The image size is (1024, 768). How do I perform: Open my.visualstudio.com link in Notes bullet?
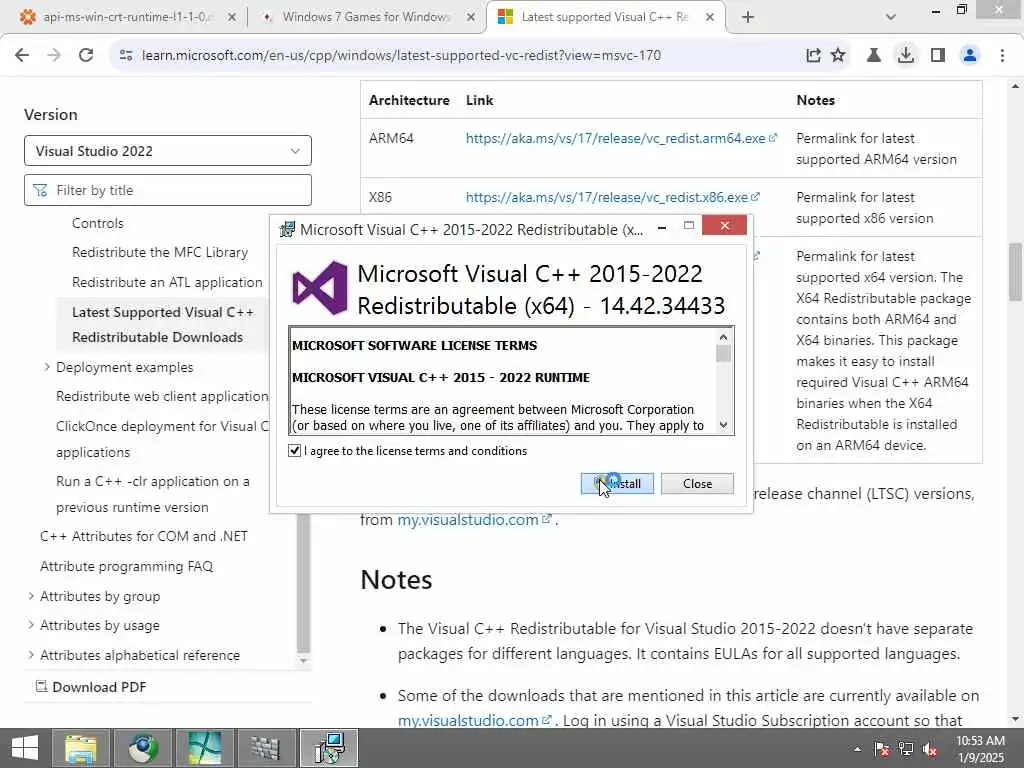click(468, 720)
